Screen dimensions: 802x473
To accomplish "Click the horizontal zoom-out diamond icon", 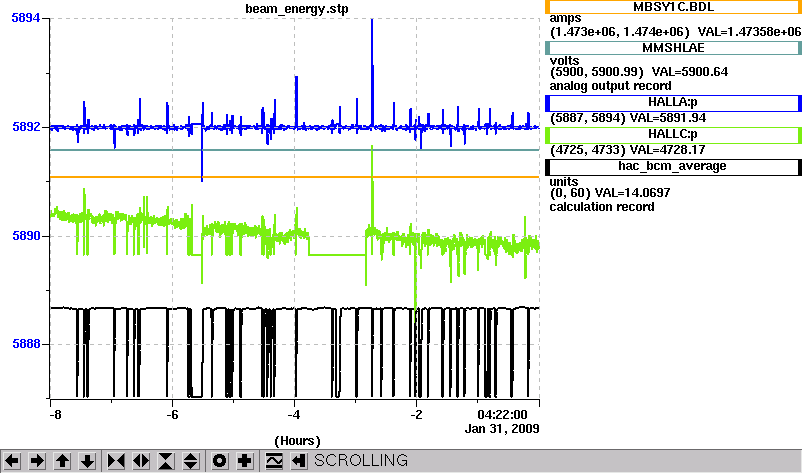I will 141,461.
